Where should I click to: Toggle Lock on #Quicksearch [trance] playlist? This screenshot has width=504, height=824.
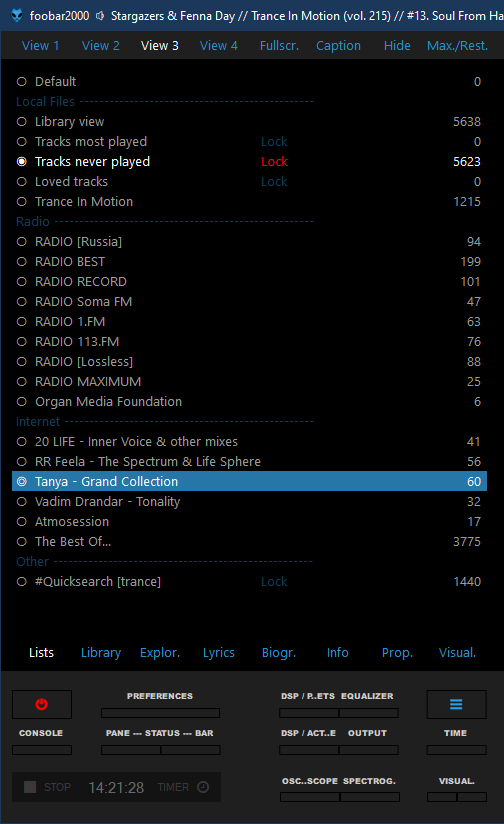click(274, 582)
